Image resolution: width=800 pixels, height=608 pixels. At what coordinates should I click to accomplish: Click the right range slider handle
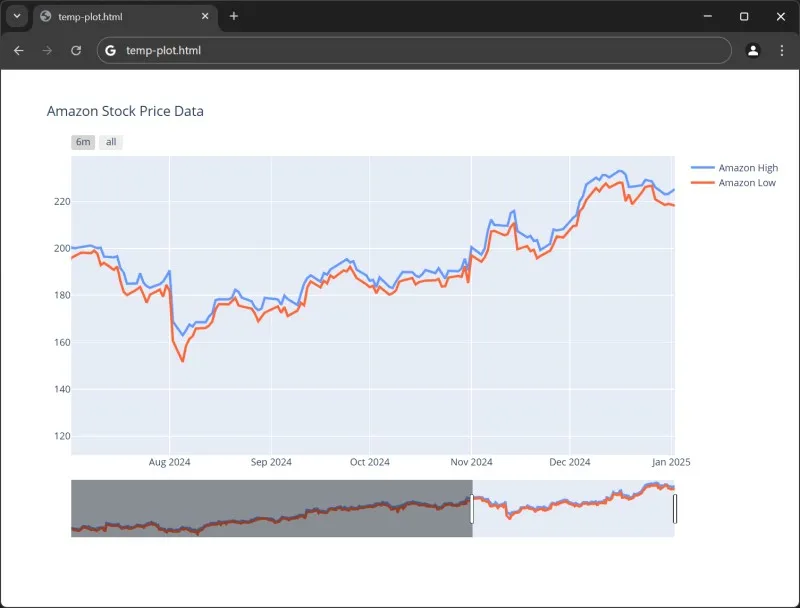674,509
